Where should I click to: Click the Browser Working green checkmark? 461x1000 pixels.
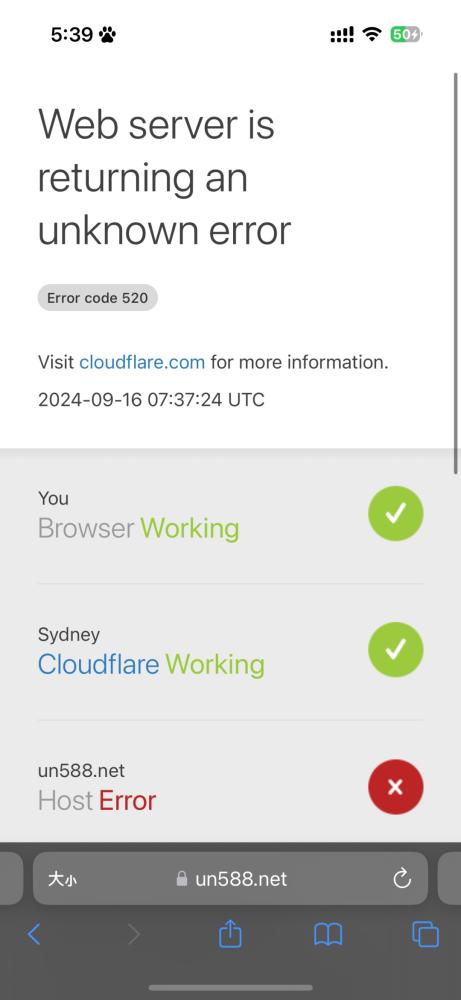pyautogui.click(x=395, y=513)
